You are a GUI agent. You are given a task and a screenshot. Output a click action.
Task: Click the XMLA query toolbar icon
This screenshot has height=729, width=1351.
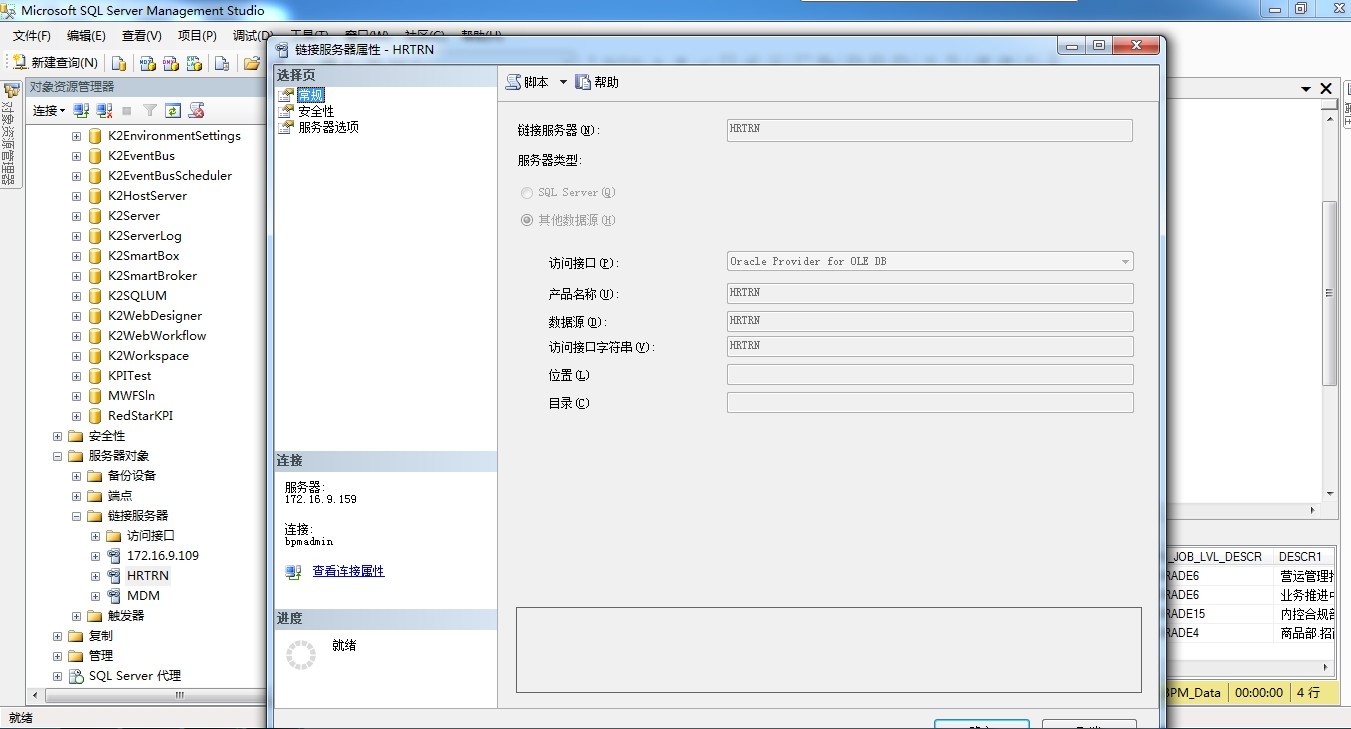pyautogui.click(x=195, y=63)
